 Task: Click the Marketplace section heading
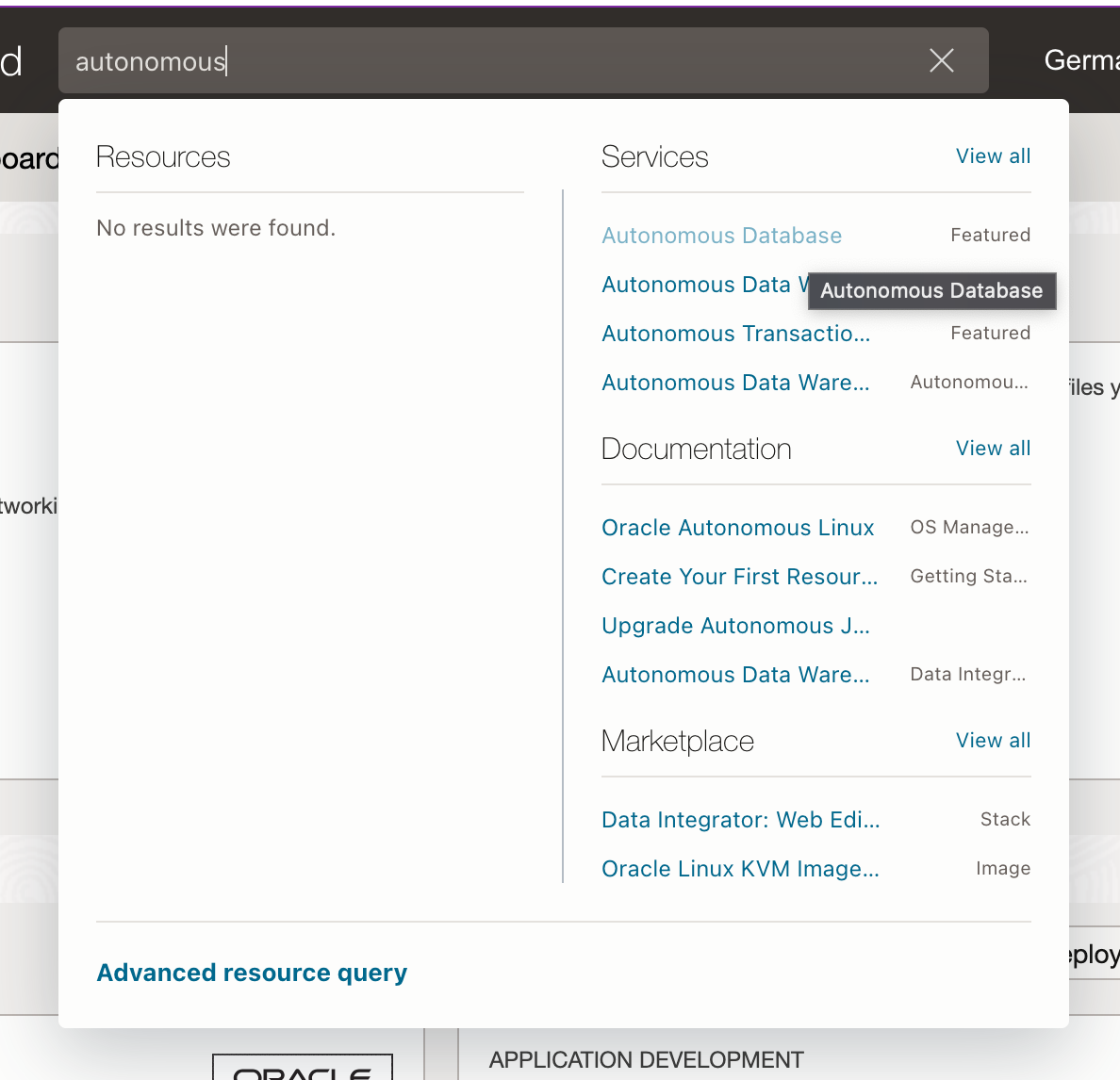point(677,741)
